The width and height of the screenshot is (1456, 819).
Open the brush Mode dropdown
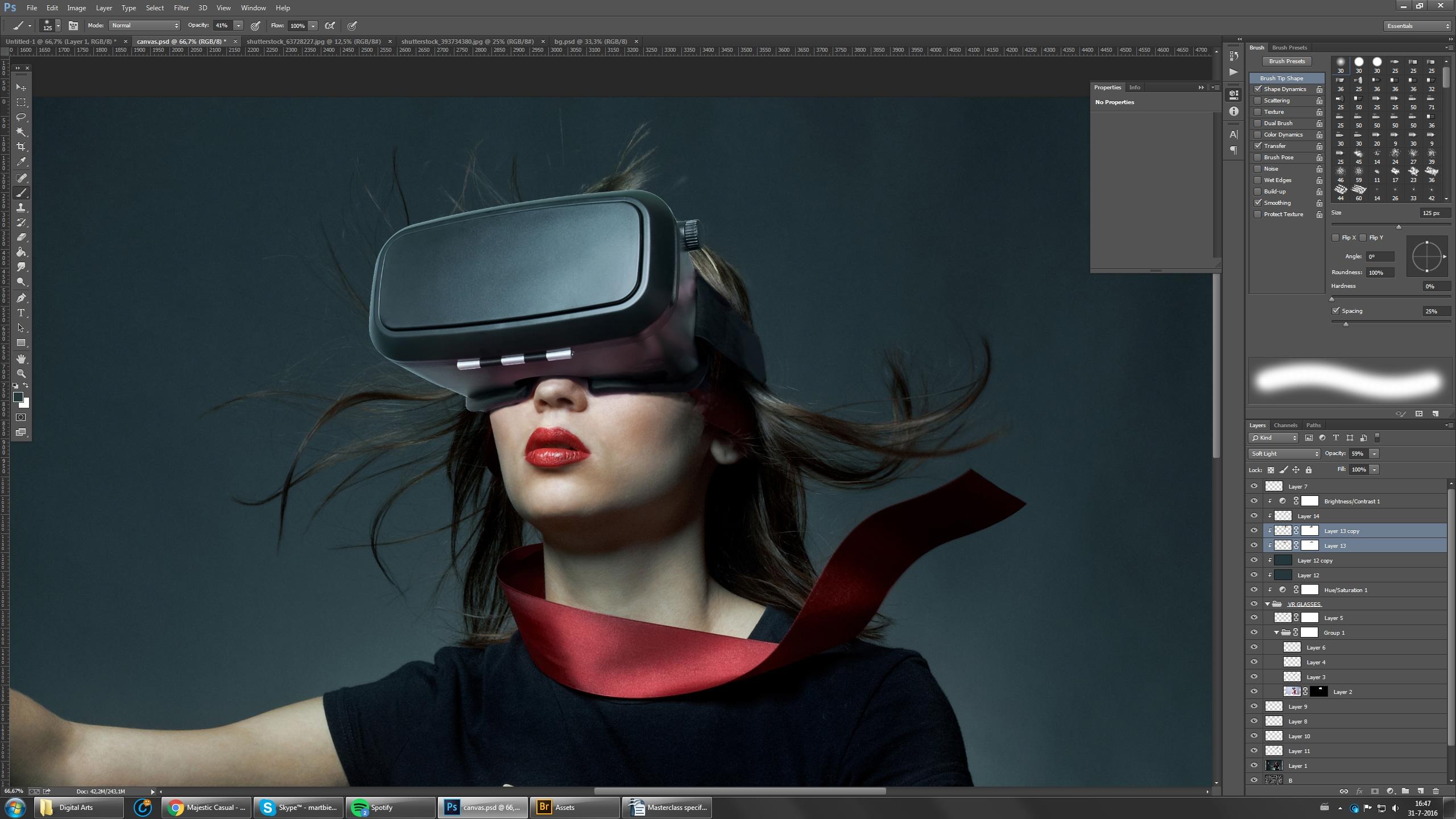pos(144,26)
